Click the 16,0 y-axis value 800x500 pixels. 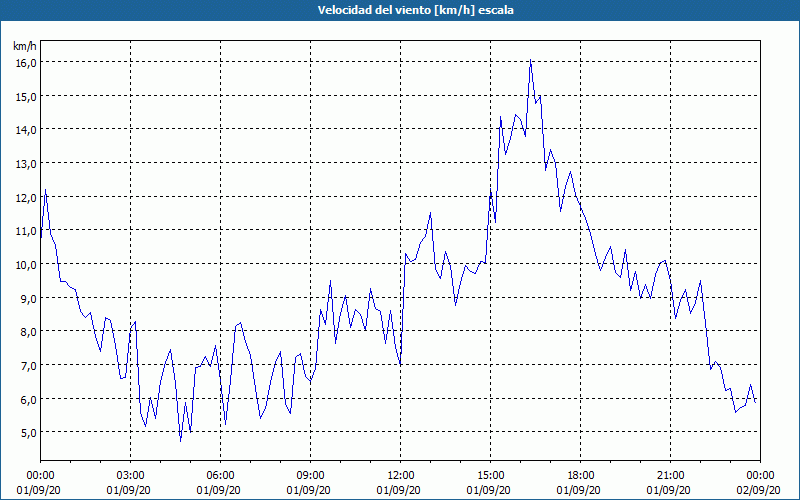point(27,62)
